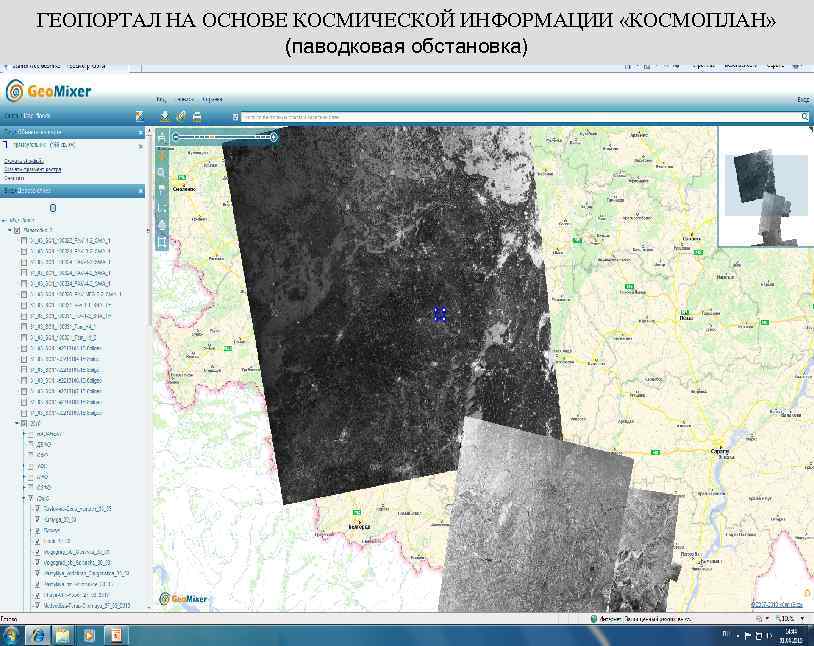Tick the third image layer checkbox in tree

point(23,262)
